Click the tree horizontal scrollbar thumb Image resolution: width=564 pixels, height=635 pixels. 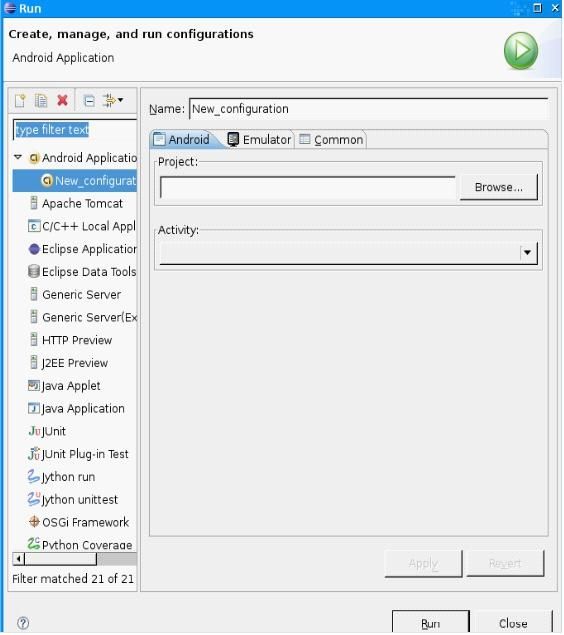coord(61,559)
